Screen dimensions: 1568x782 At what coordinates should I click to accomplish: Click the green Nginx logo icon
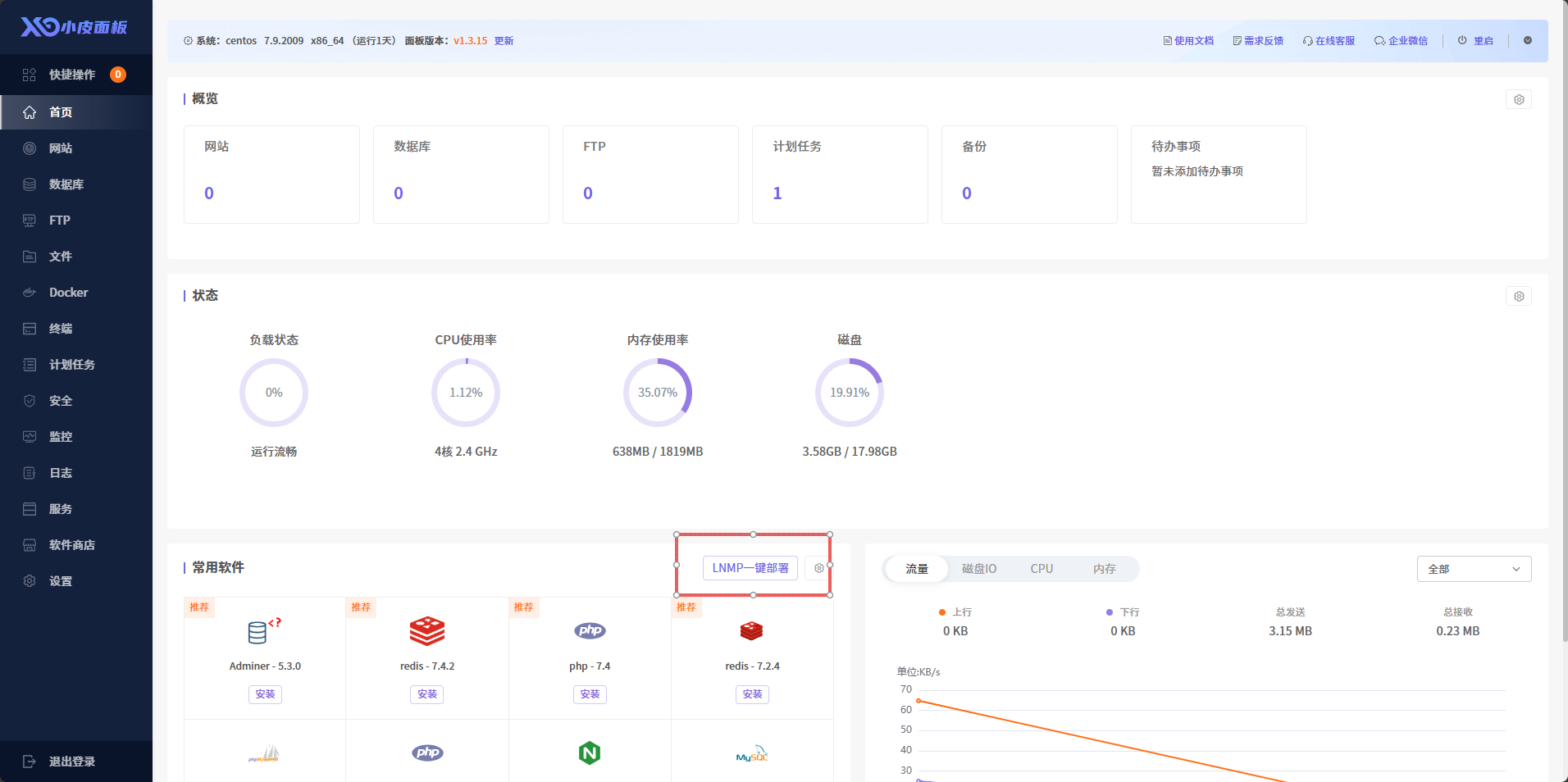[590, 752]
